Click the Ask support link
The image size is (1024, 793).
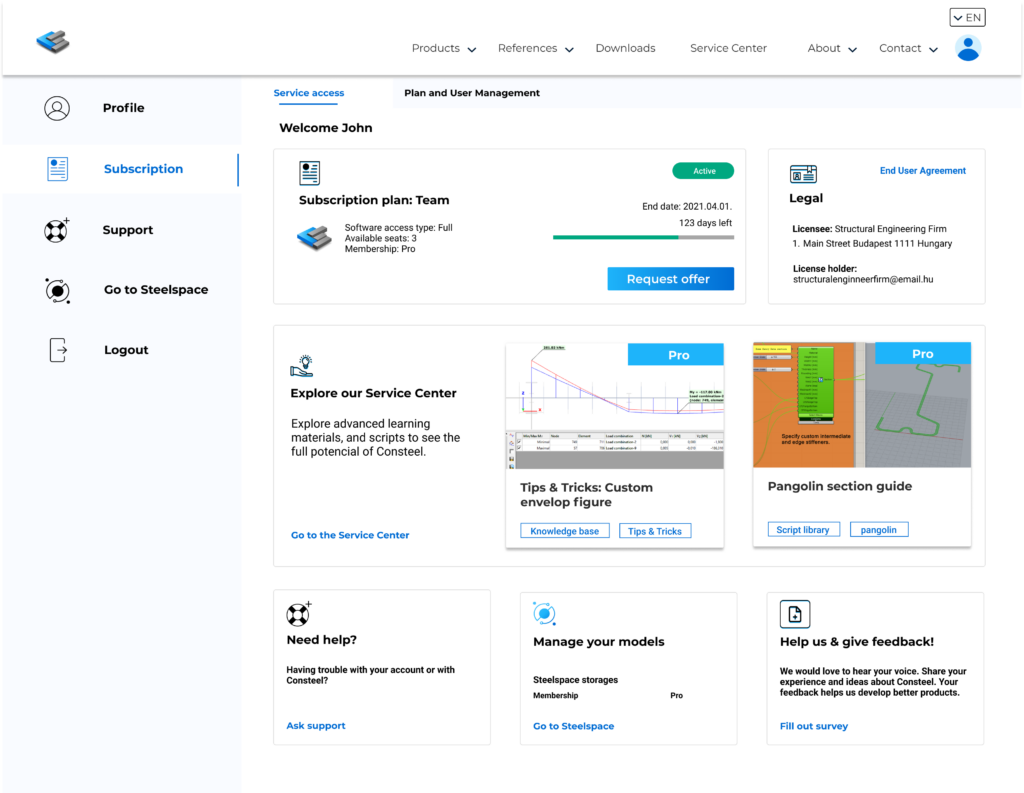[316, 726]
